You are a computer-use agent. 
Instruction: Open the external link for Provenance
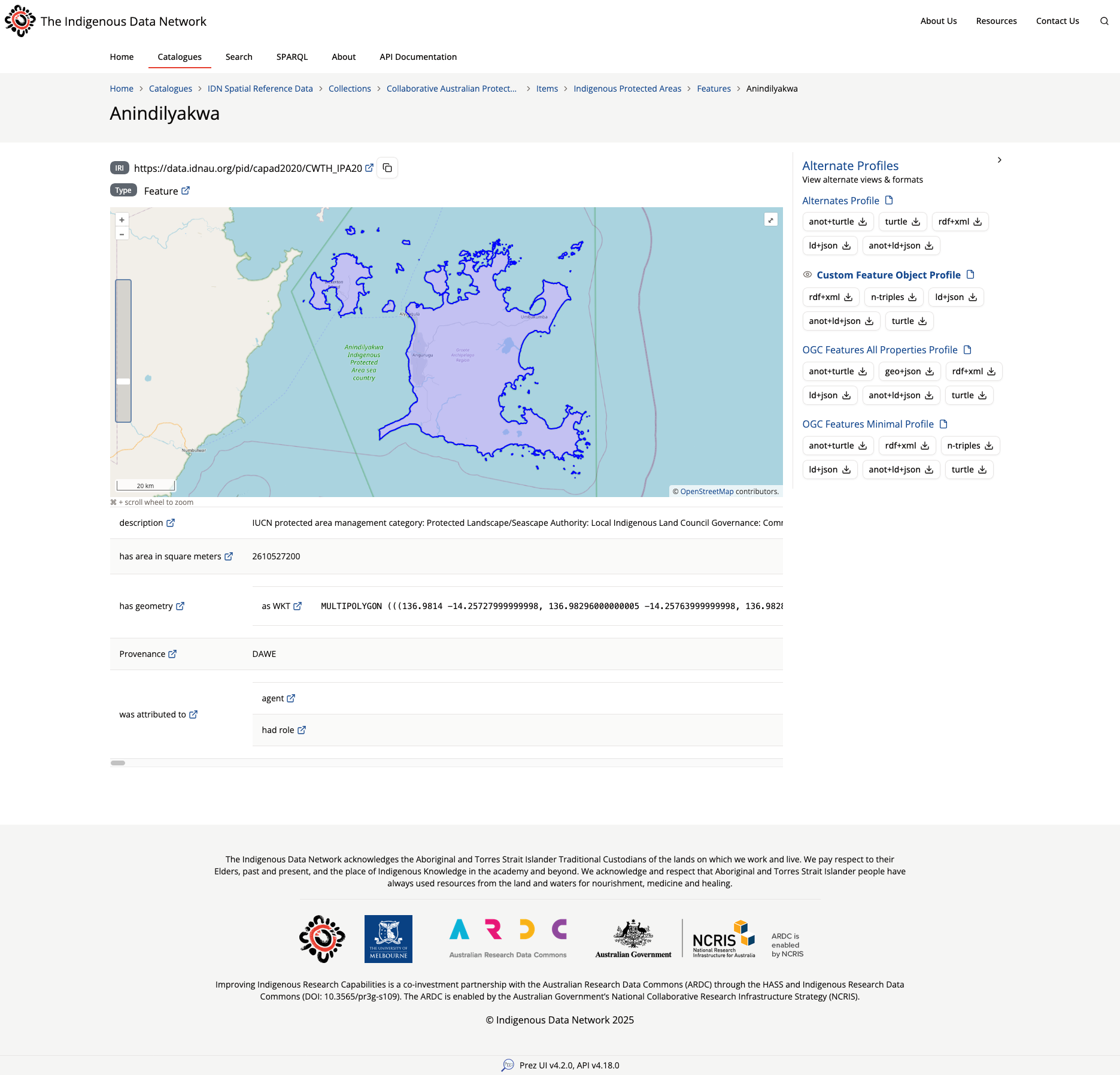pos(172,654)
